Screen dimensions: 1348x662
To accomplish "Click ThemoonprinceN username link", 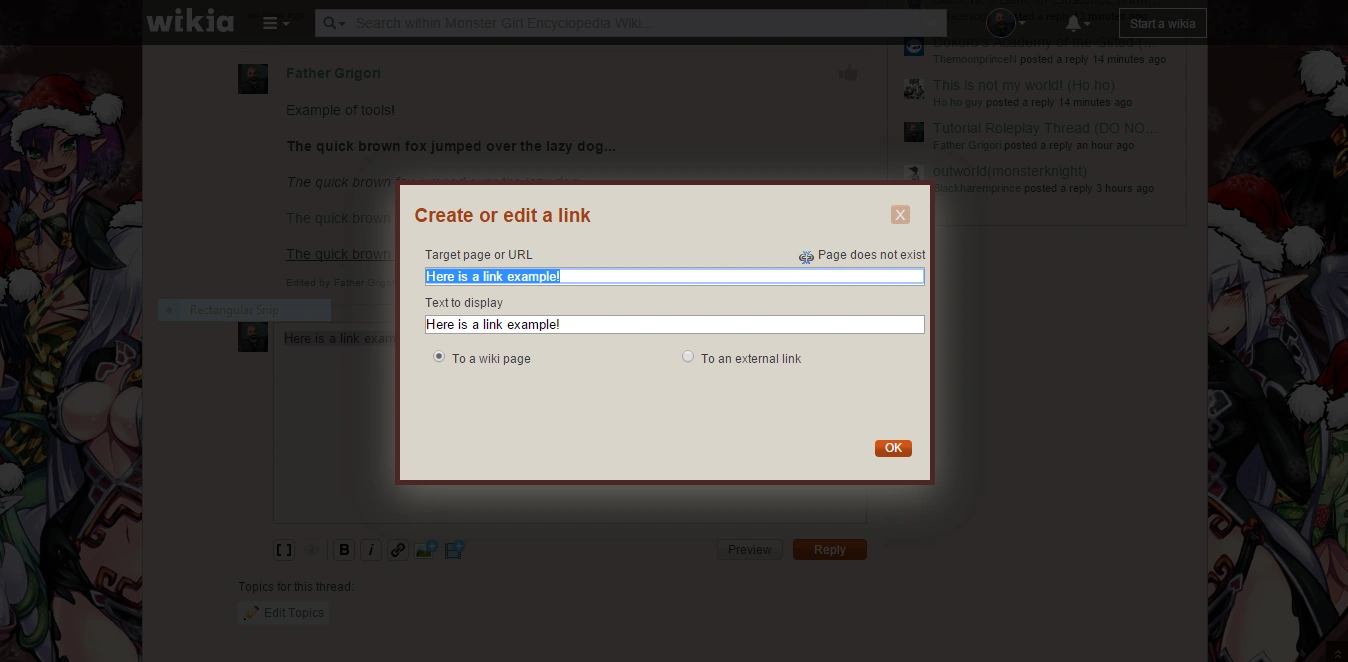I will [x=974, y=60].
